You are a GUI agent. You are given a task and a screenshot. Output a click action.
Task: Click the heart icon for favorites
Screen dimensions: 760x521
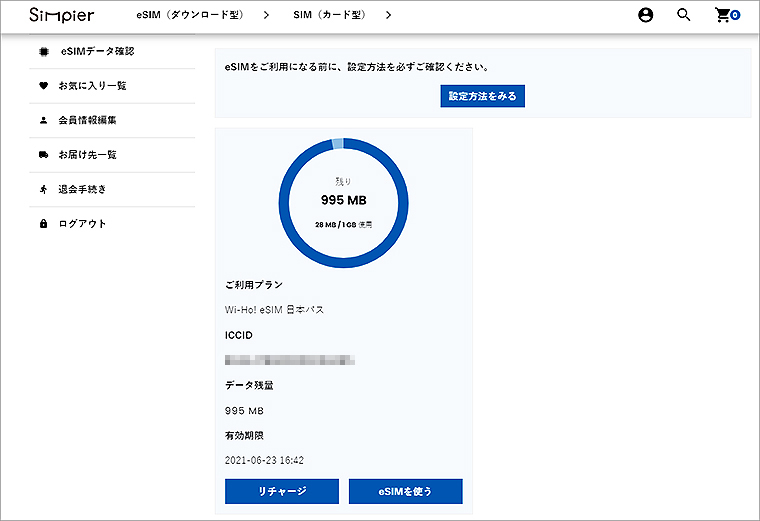click(43, 86)
